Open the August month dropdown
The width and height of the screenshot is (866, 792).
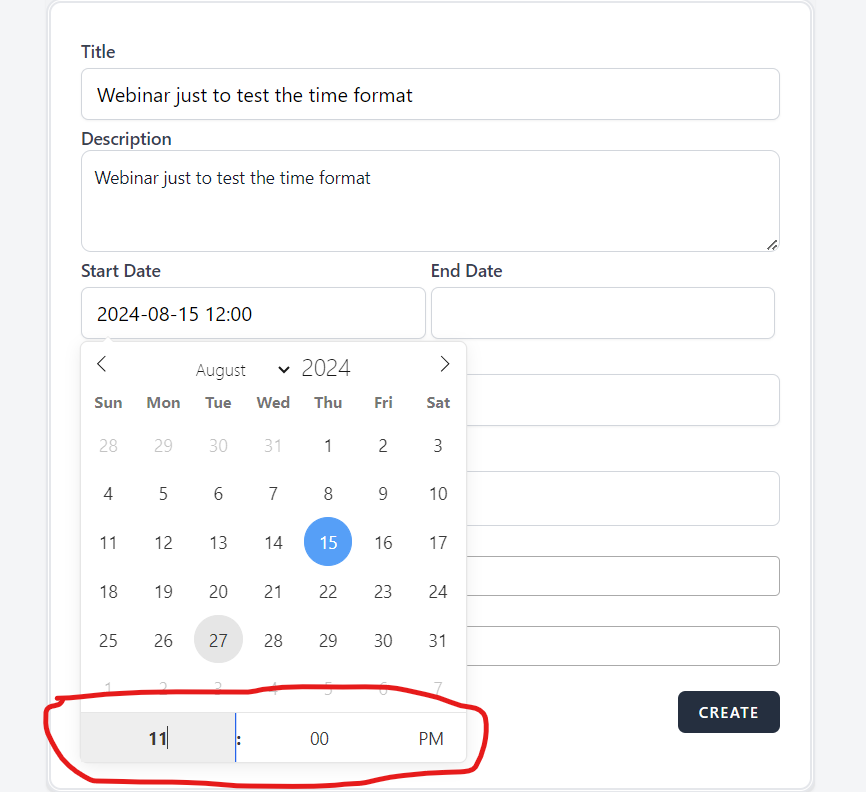click(x=242, y=370)
